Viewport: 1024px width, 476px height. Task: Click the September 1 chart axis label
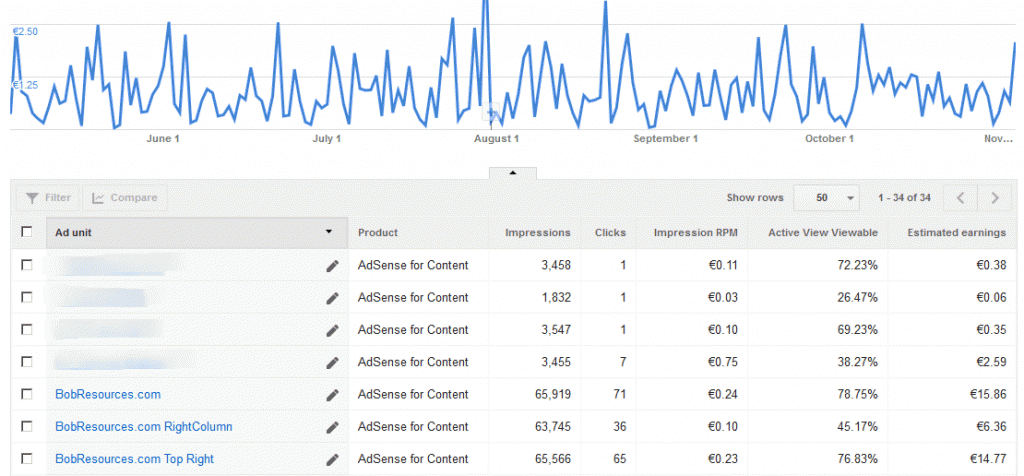(665, 139)
